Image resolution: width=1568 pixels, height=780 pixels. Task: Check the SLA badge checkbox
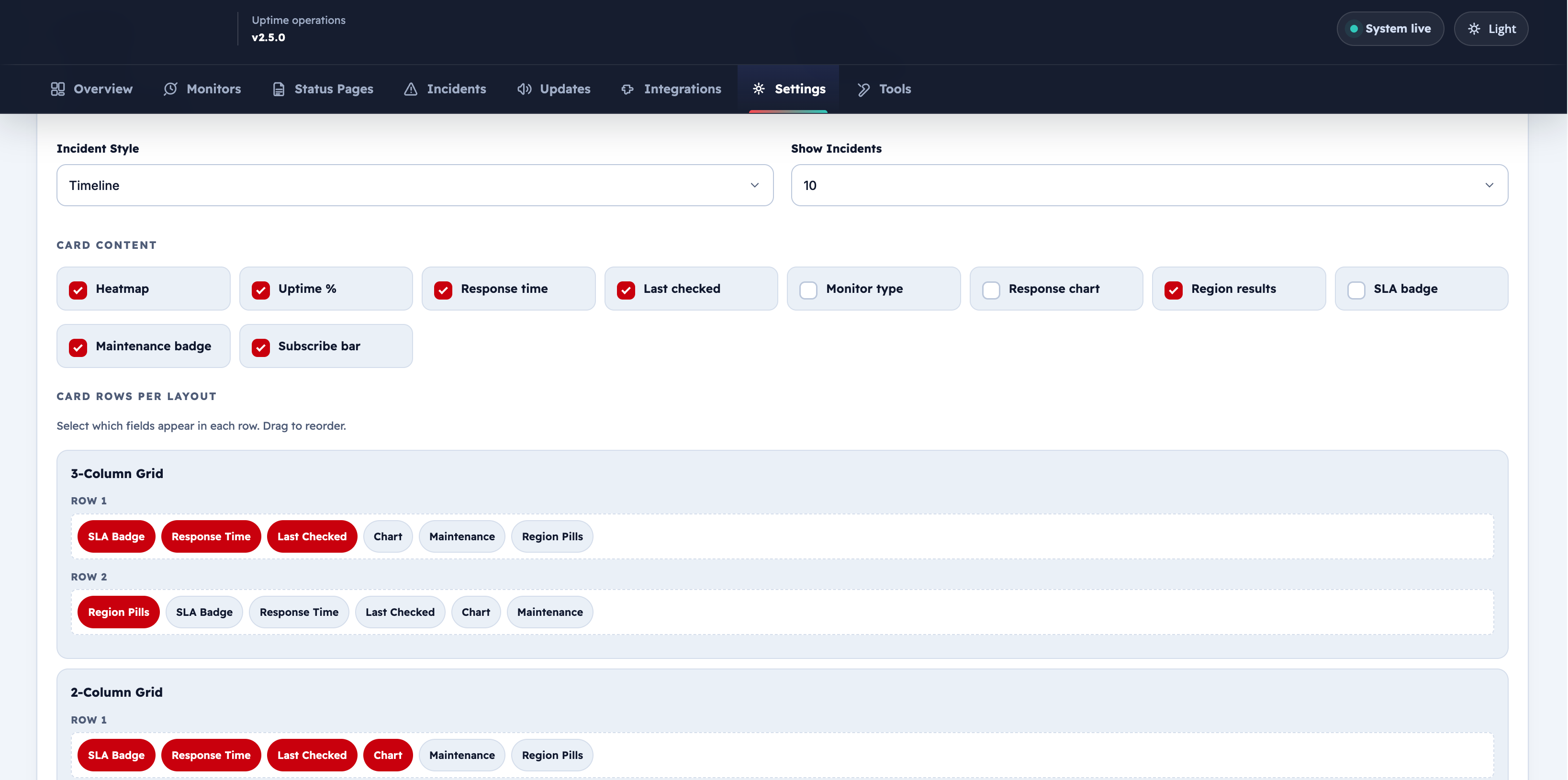[x=1356, y=290]
